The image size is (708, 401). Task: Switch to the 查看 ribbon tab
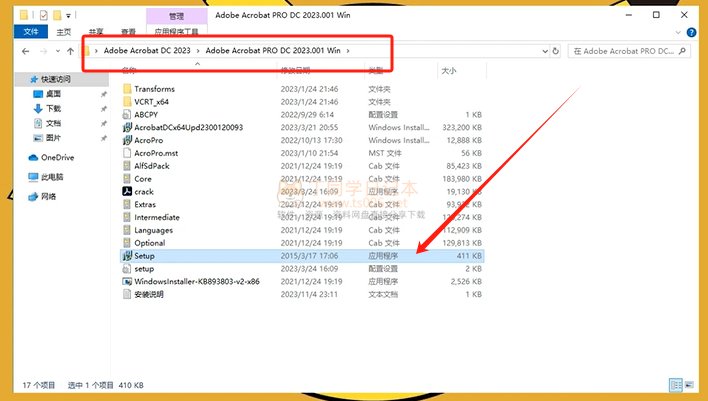point(128,32)
